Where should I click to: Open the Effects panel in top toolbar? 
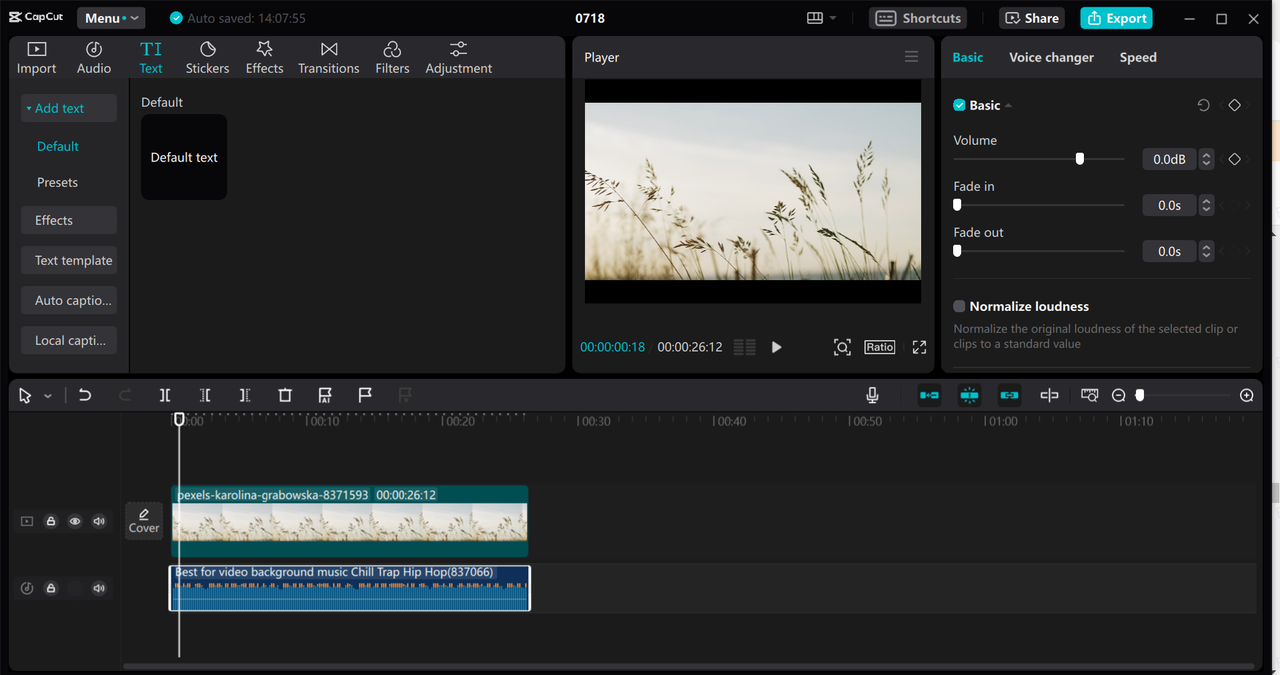point(264,58)
